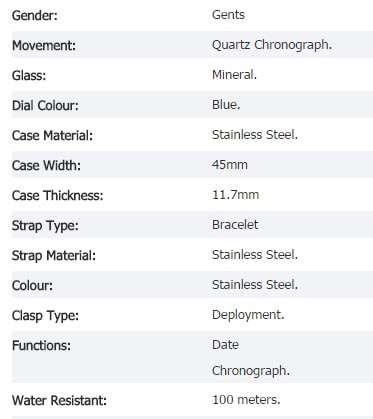Click the 11.7mm case thickness value
The image size is (373, 419).
(x=235, y=195)
